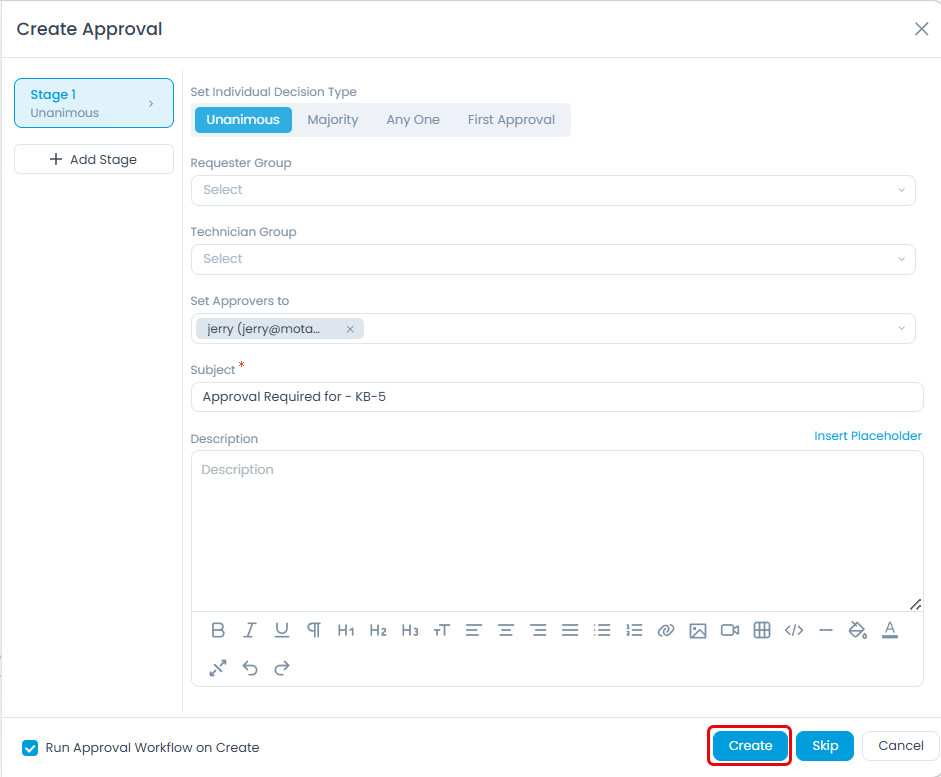Select the italic formatting icon
Image resolution: width=941 pixels, height=777 pixels.
(x=250, y=630)
